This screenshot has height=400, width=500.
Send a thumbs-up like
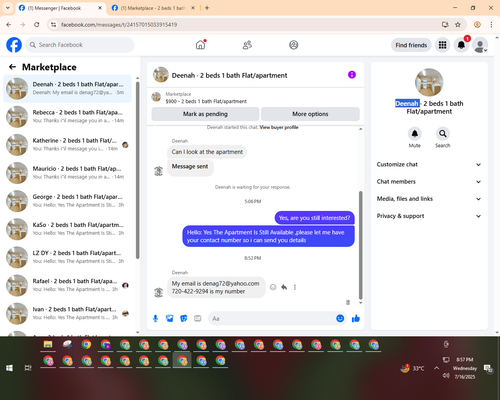pos(356,318)
